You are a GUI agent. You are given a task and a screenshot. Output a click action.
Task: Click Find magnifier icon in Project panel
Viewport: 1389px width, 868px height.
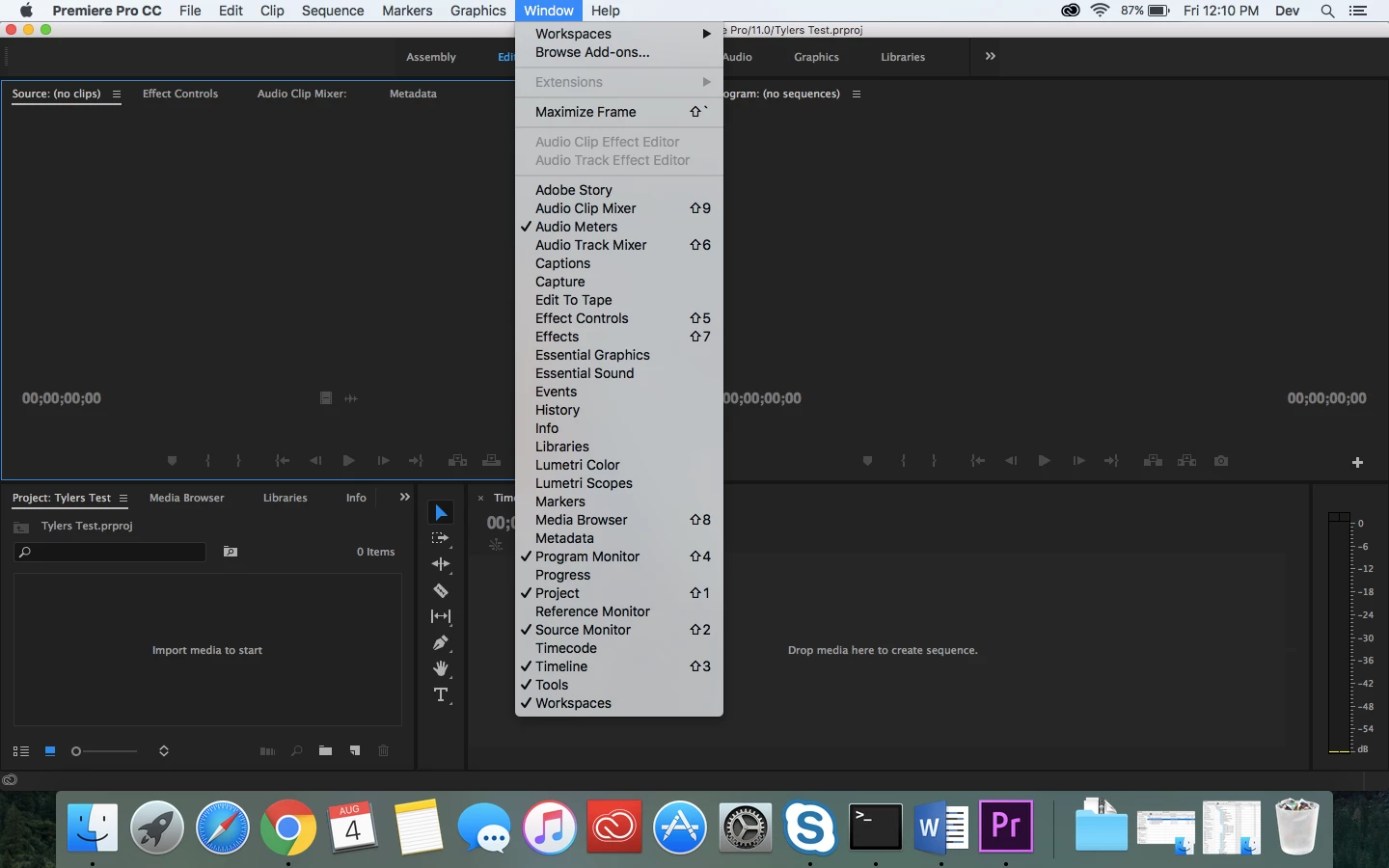click(x=297, y=750)
